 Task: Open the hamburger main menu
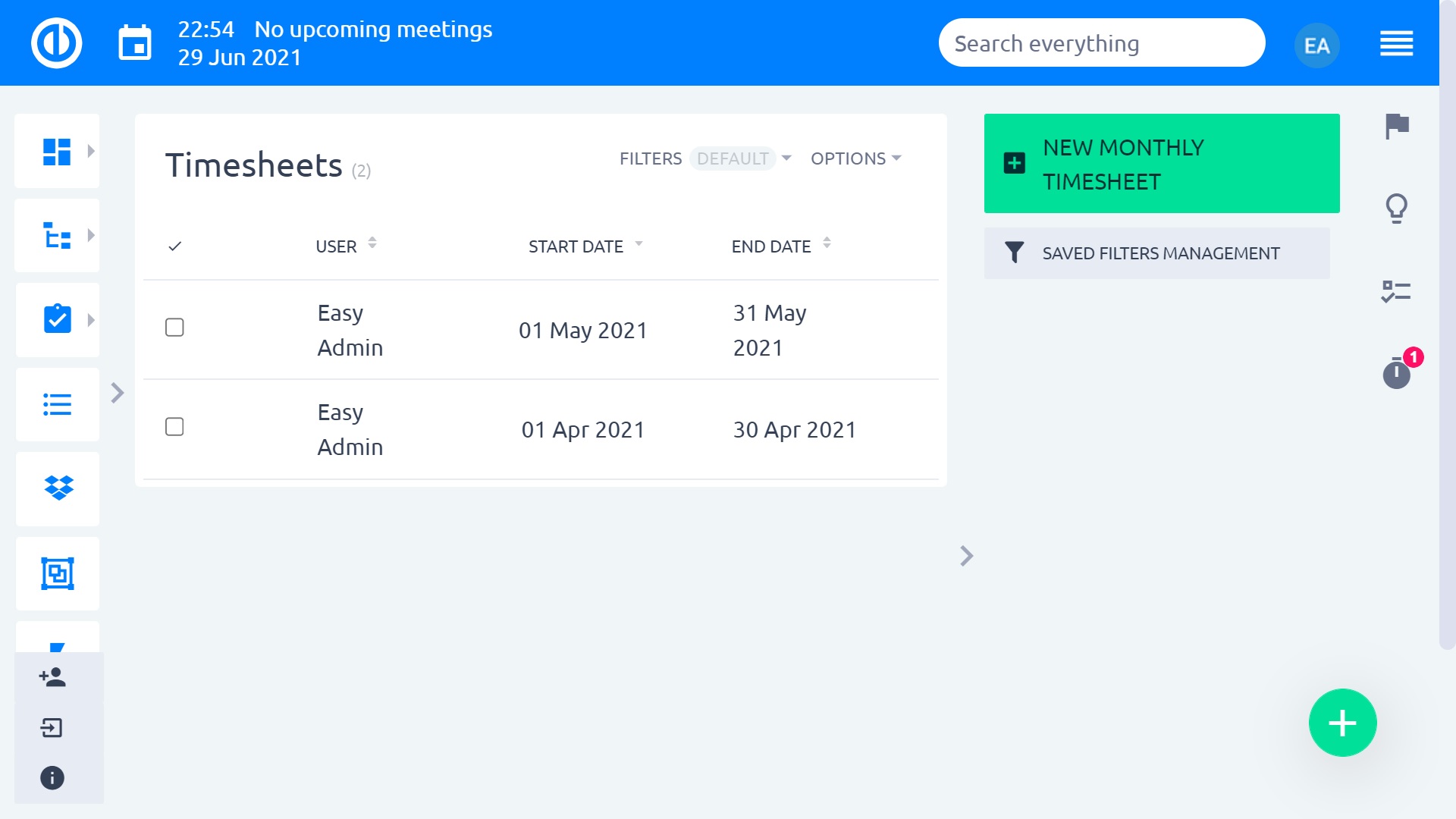[1396, 43]
